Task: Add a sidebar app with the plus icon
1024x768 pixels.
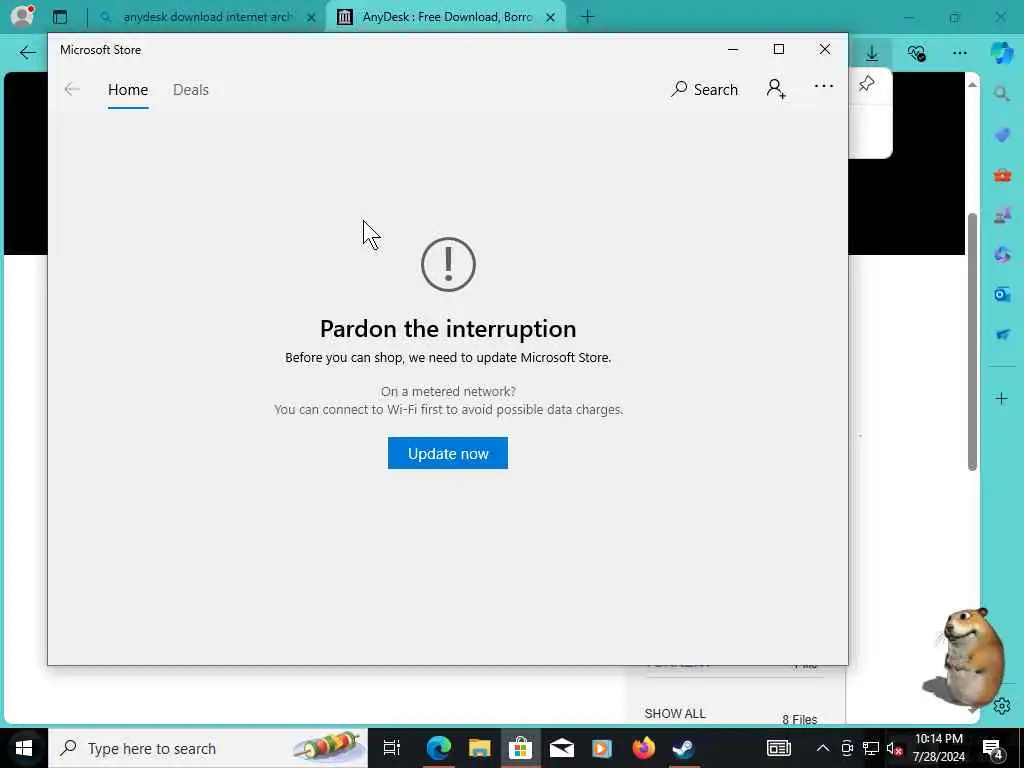Action: [1002, 398]
